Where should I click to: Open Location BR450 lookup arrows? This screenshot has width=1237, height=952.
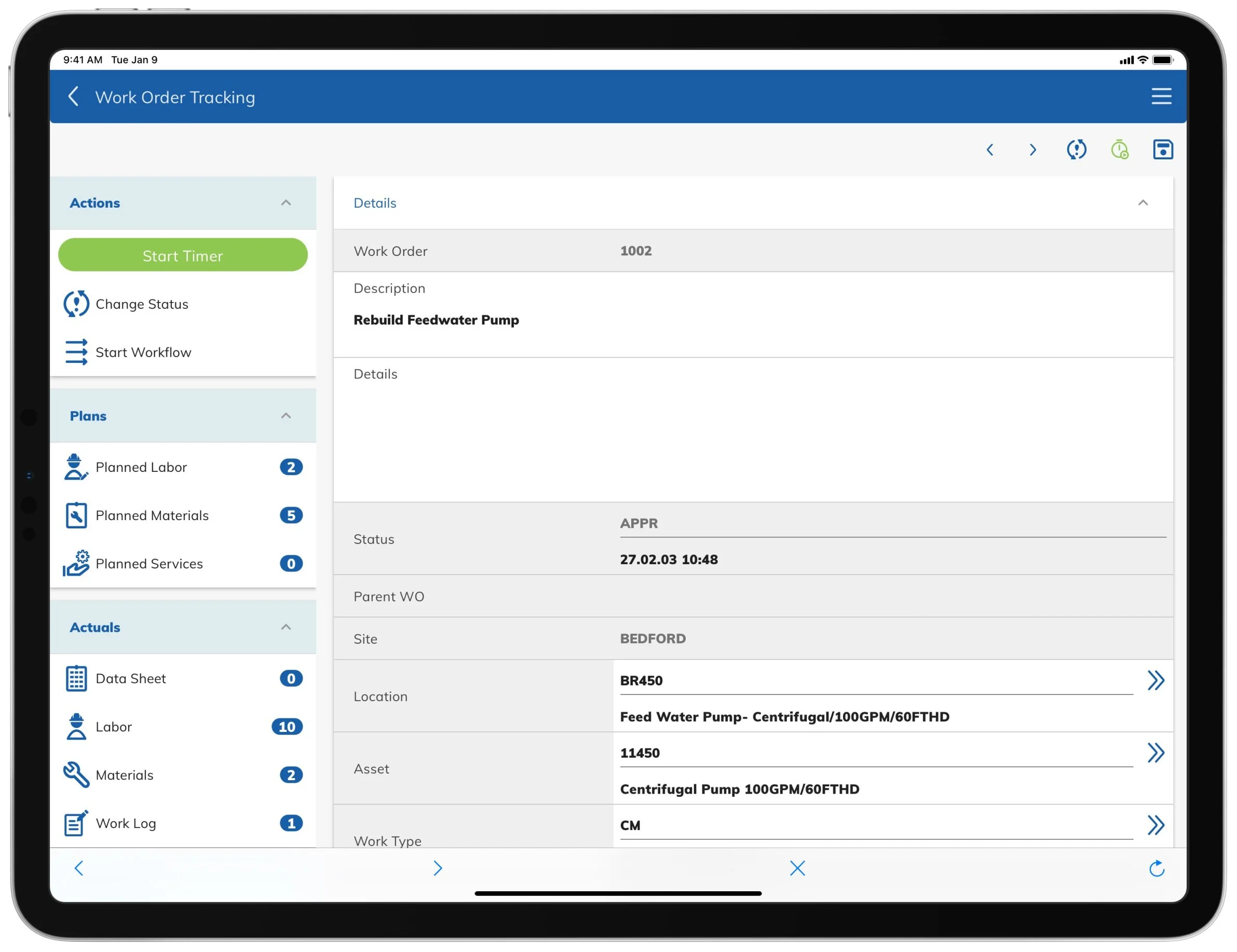pyautogui.click(x=1156, y=680)
